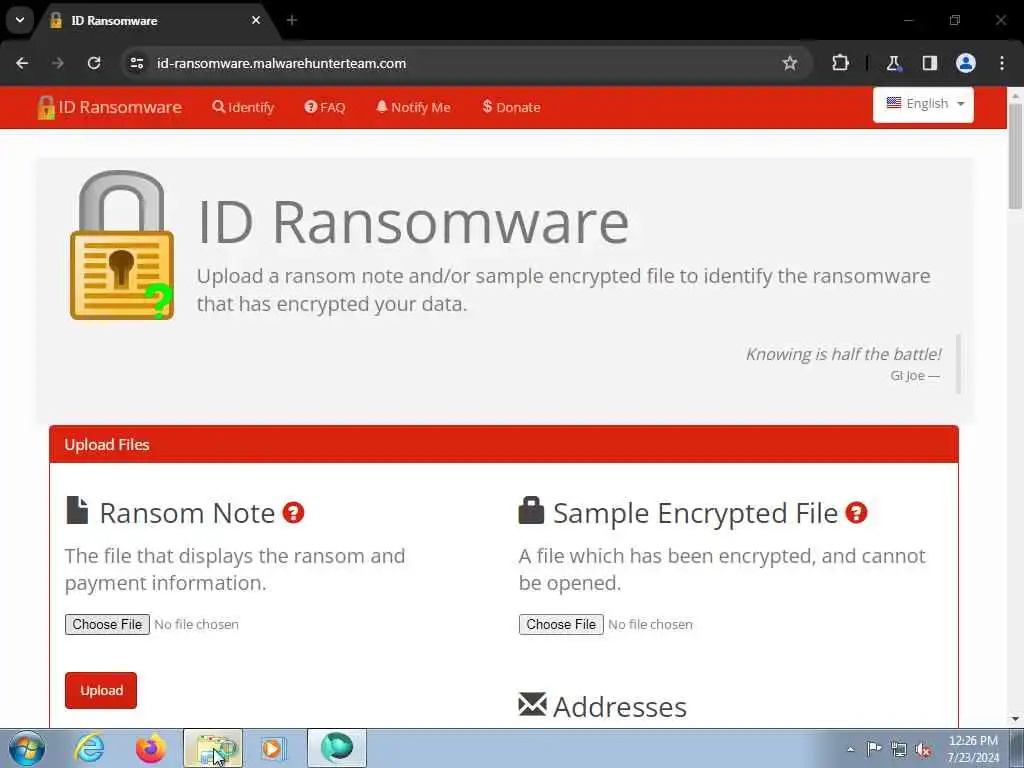This screenshot has height=768, width=1024.
Task: Launch Firefox from taskbar
Action: tap(150, 748)
